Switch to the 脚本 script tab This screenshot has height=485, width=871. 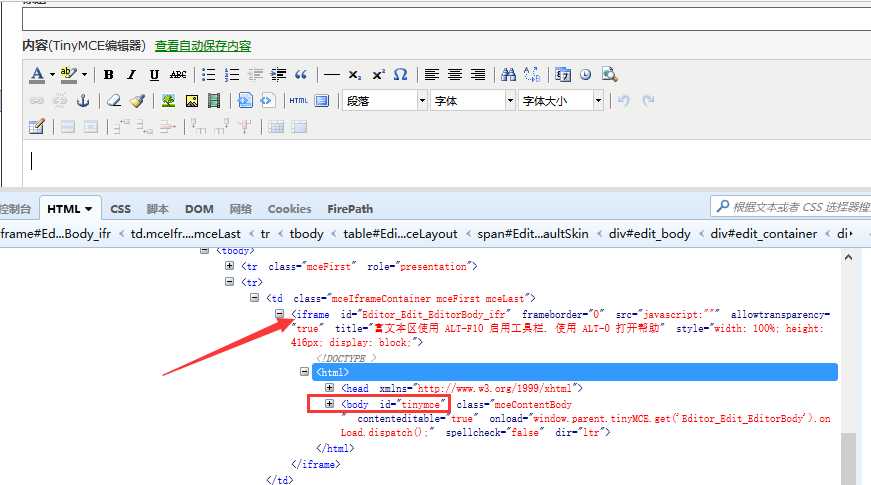(157, 209)
